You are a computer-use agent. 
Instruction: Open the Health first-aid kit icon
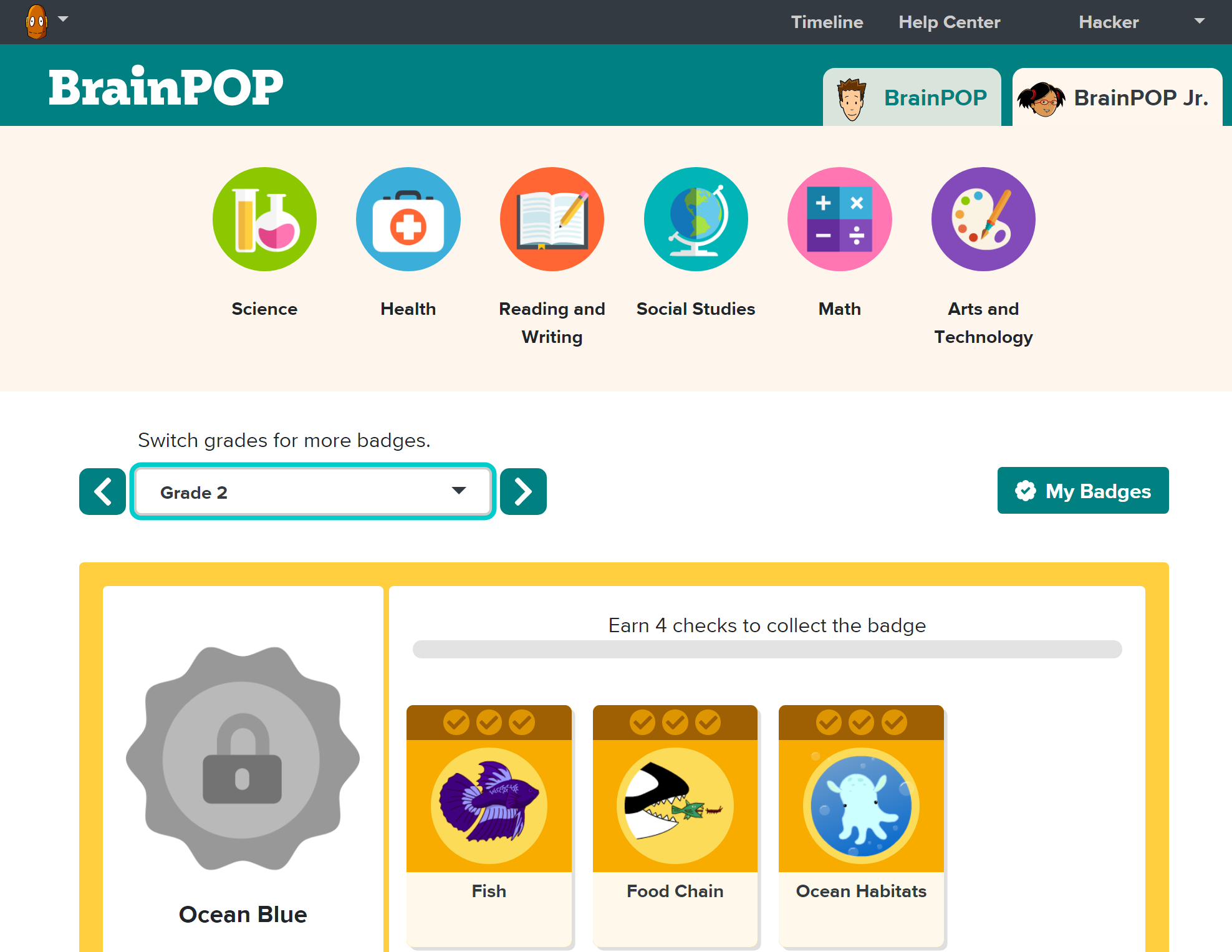click(x=408, y=219)
